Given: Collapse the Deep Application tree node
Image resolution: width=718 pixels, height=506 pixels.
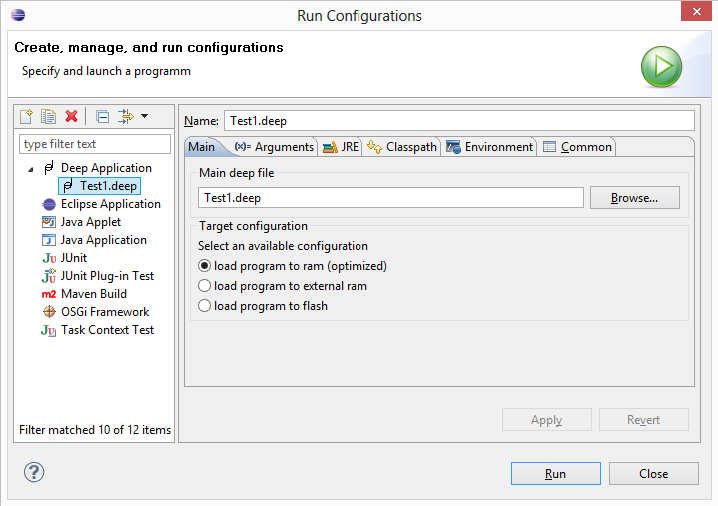Looking at the screenshot, I should pyautogui.click(x=31, y=169).
